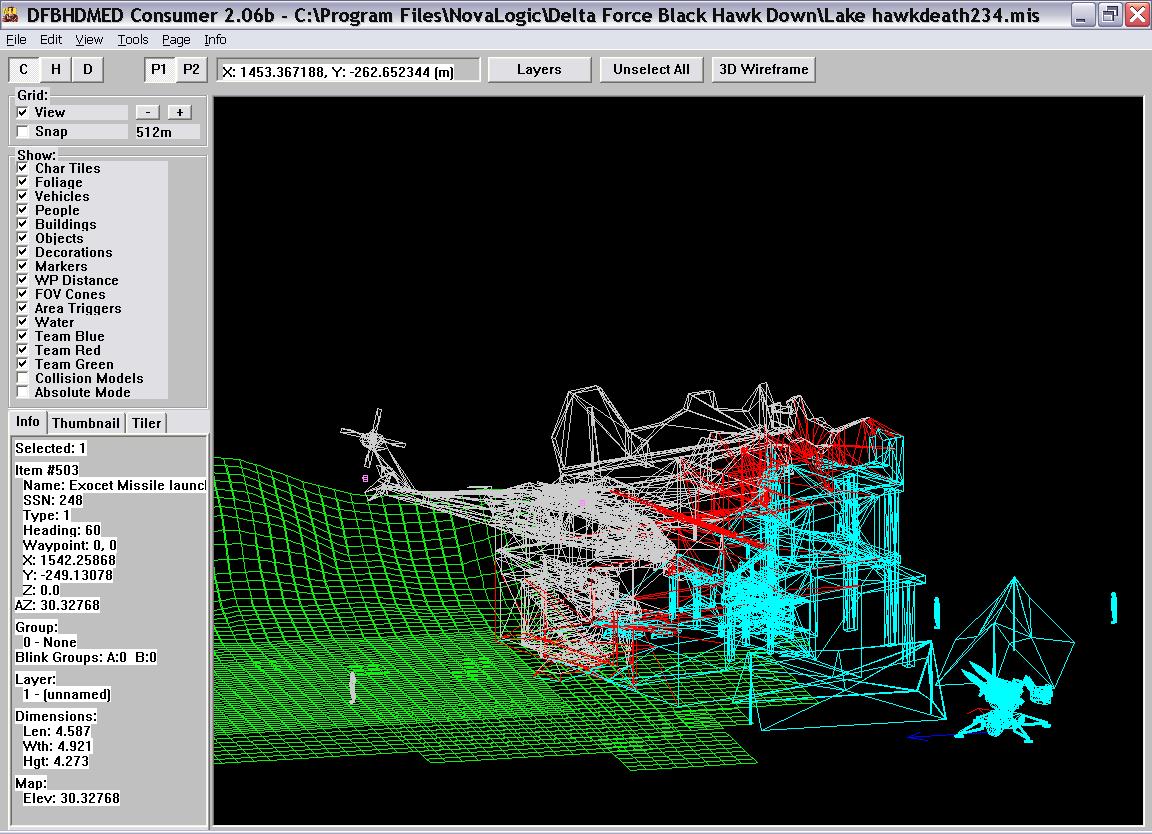Open the Tools menu
The height and width of the screenshot is (834, 1152).
133,40
